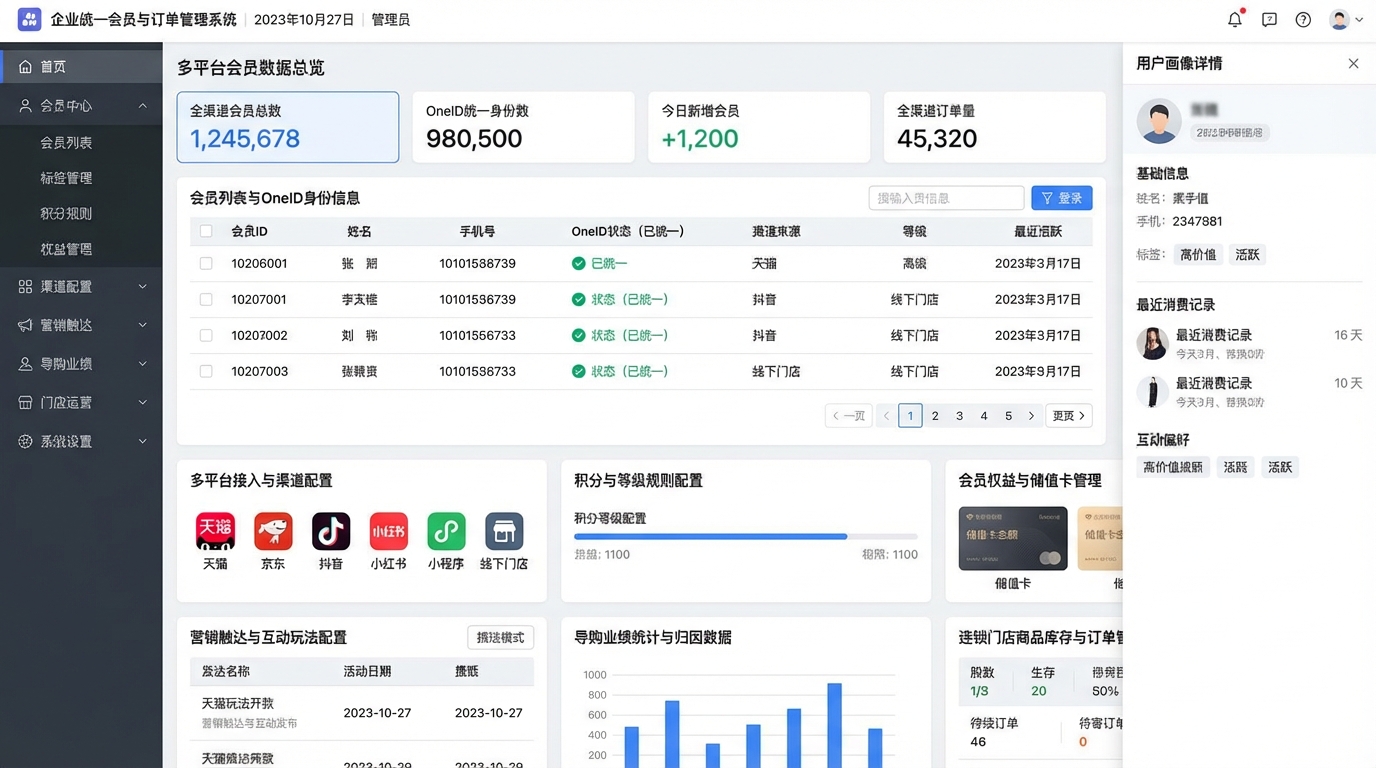Screen dimensions: 1376x768
Task: Open the 京东 channel icon
Action: 273,532
